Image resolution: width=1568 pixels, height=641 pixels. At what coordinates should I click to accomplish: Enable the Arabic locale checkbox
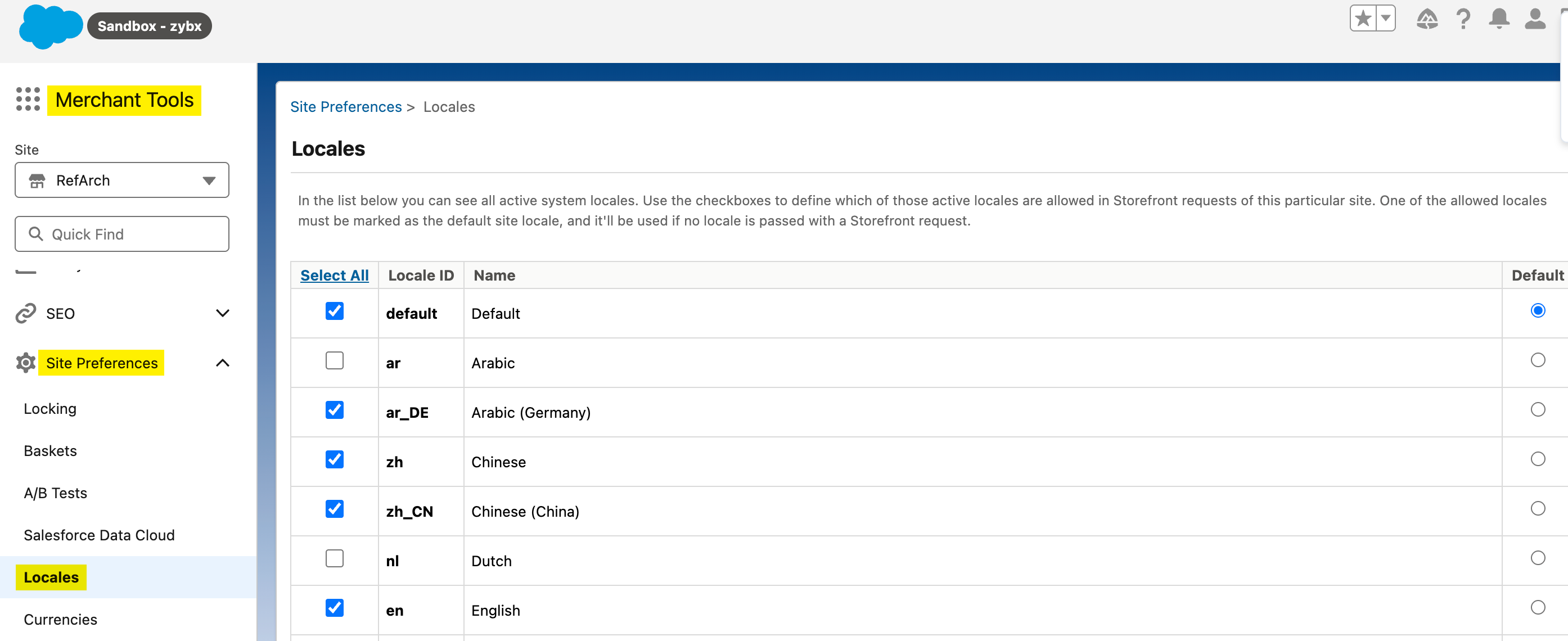click(x=334, y=360)
